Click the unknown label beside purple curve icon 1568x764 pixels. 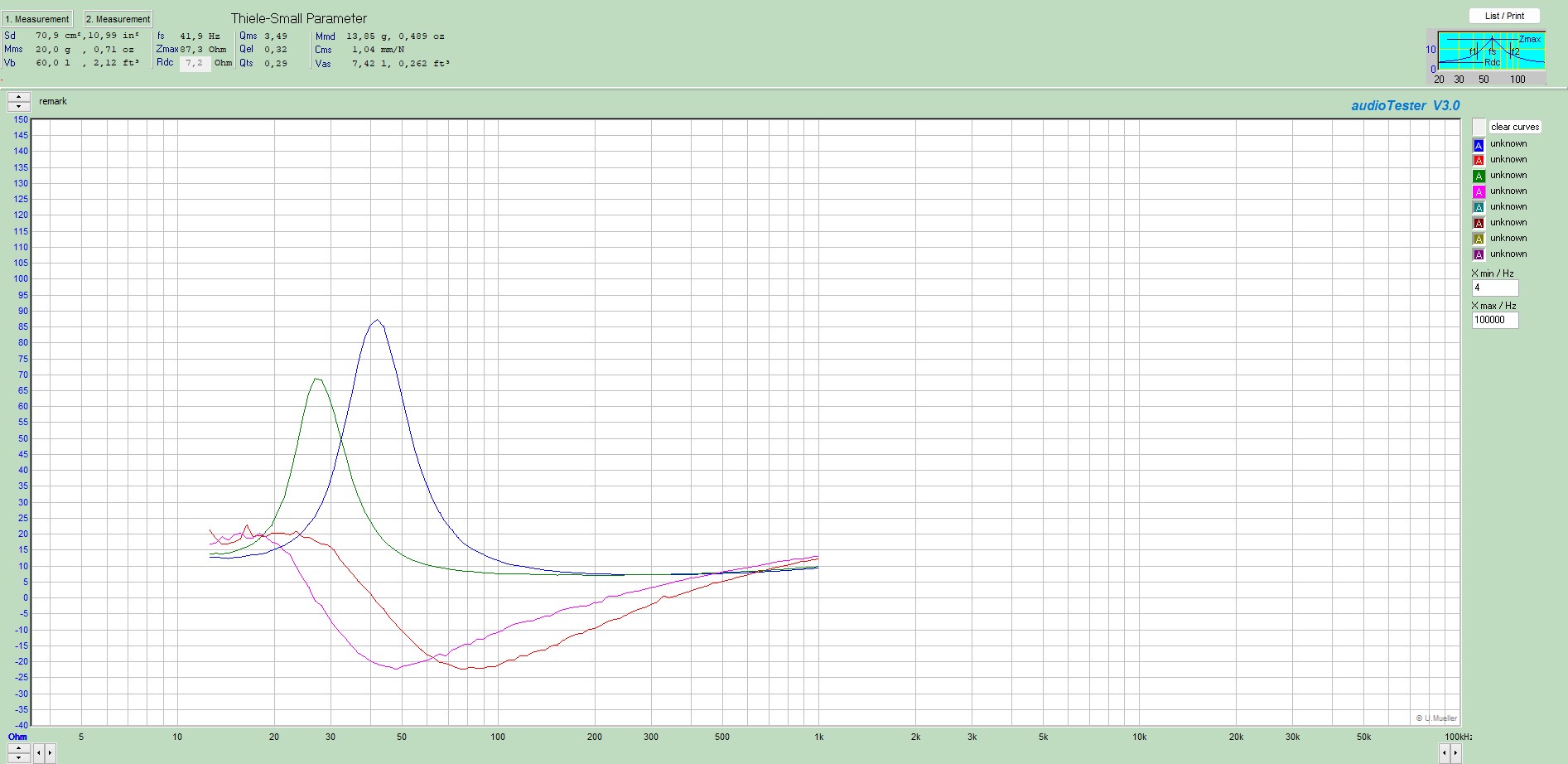pyautogui.click(x=1508, y=254)
